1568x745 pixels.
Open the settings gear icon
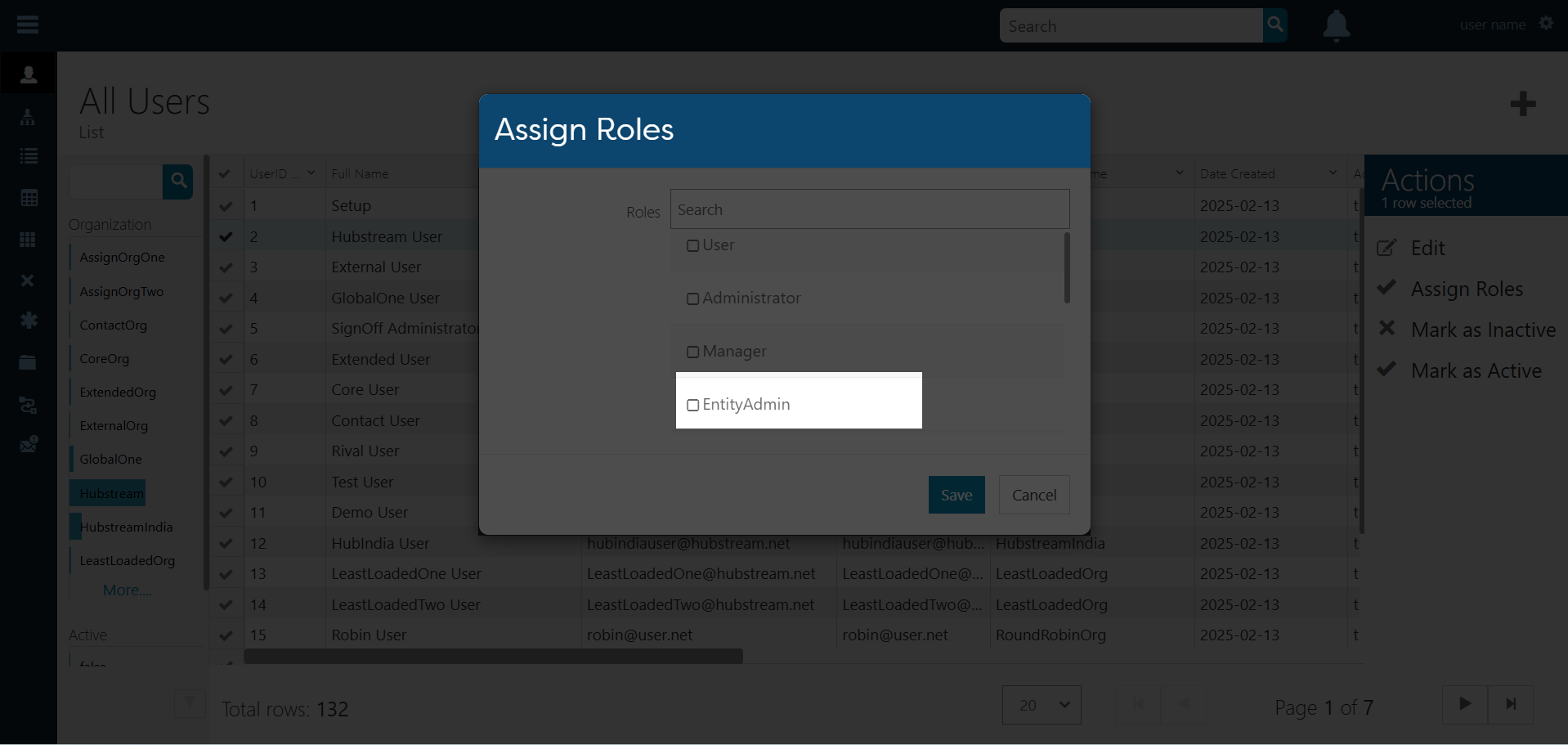tap(1546, 24)
